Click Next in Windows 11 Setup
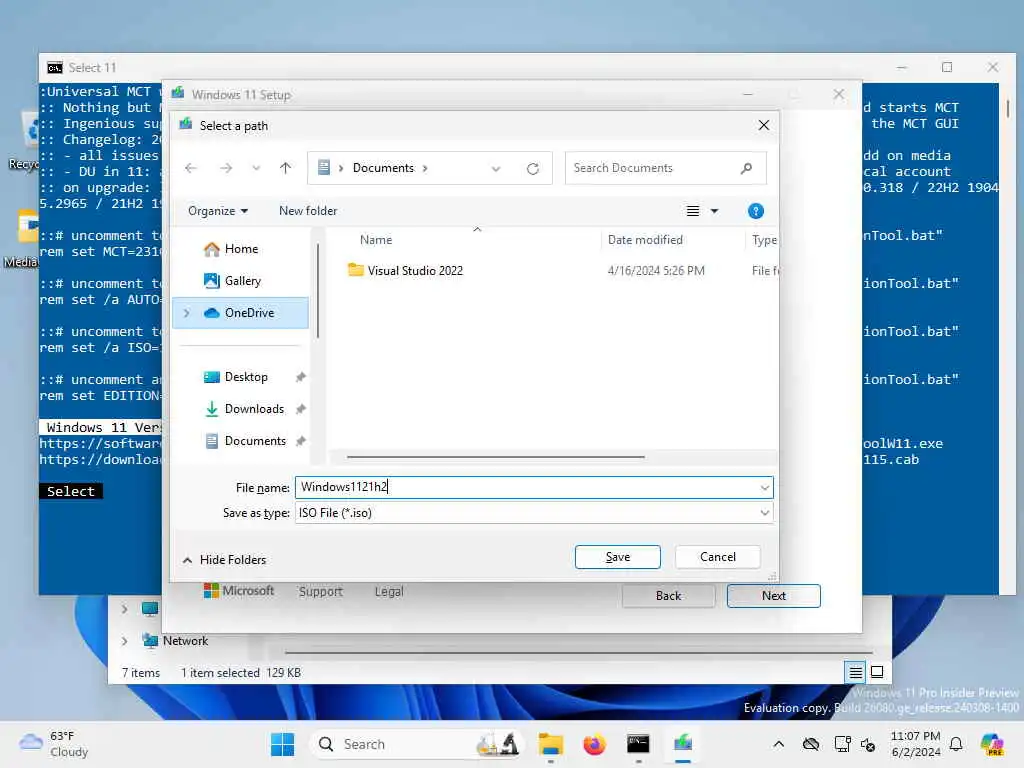The image size is (1024, 768). (773, 596)
